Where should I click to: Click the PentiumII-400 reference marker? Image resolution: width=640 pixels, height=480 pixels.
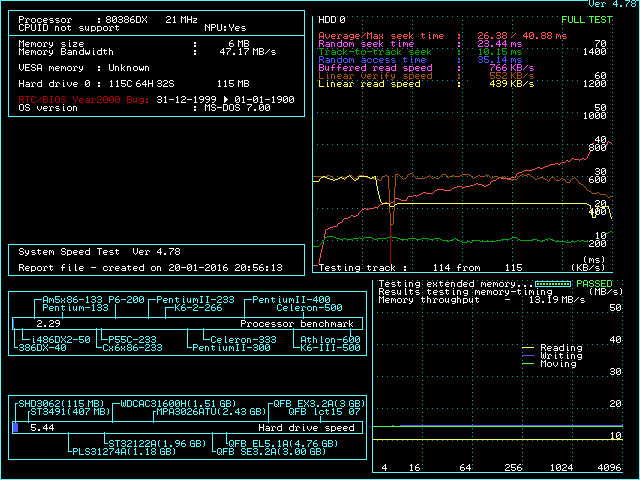(290, 300)
